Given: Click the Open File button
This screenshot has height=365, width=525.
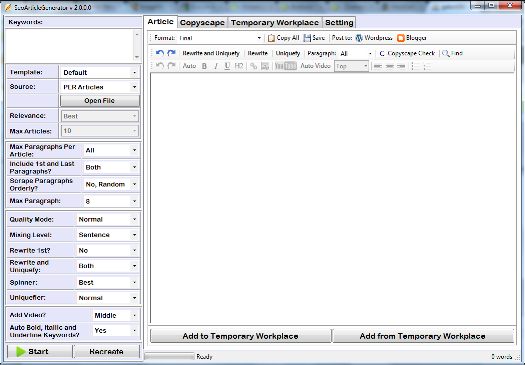Looking at the screenshot, I should click(99, 101).
